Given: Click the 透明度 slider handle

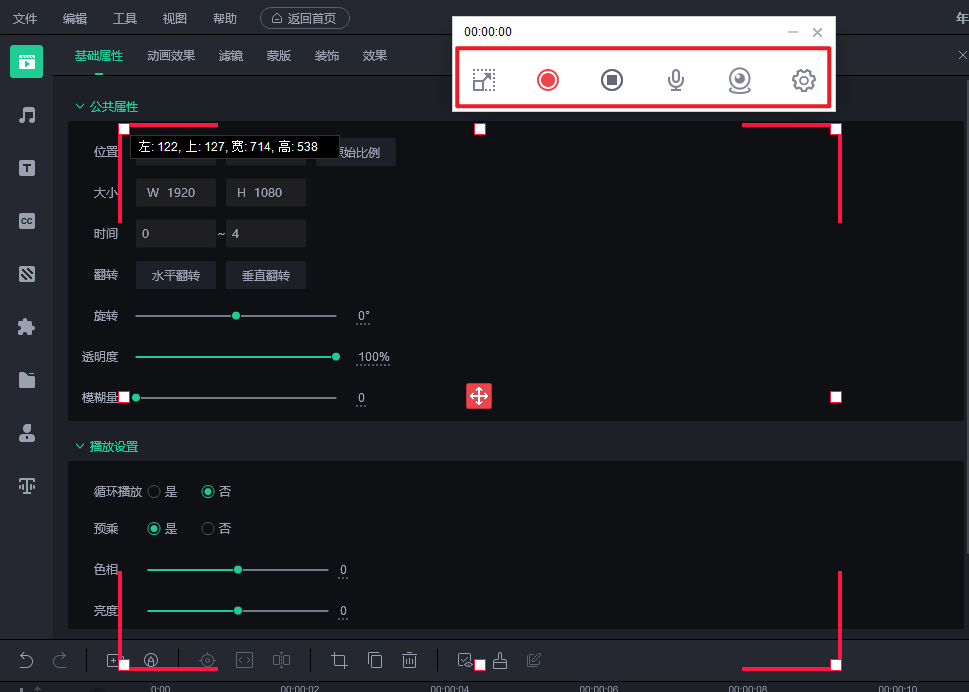Looking at the screenshot, I should pos(336,357).
